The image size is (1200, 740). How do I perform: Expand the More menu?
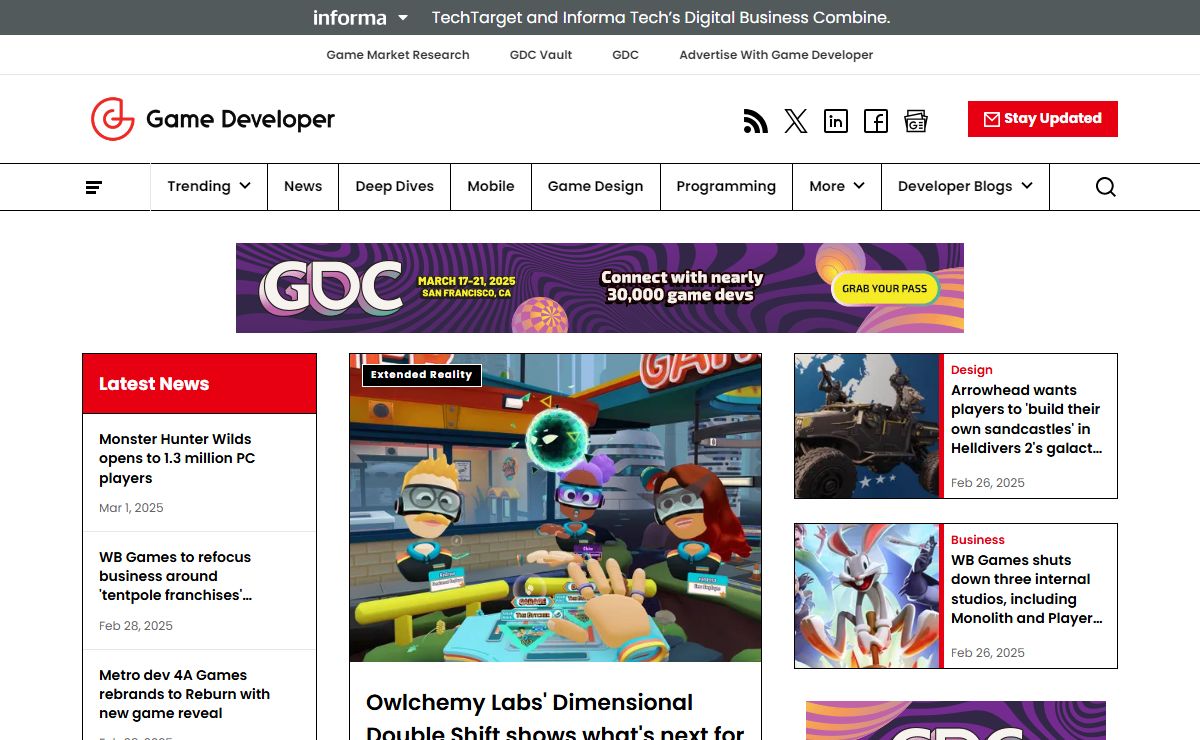coord(837,187)
